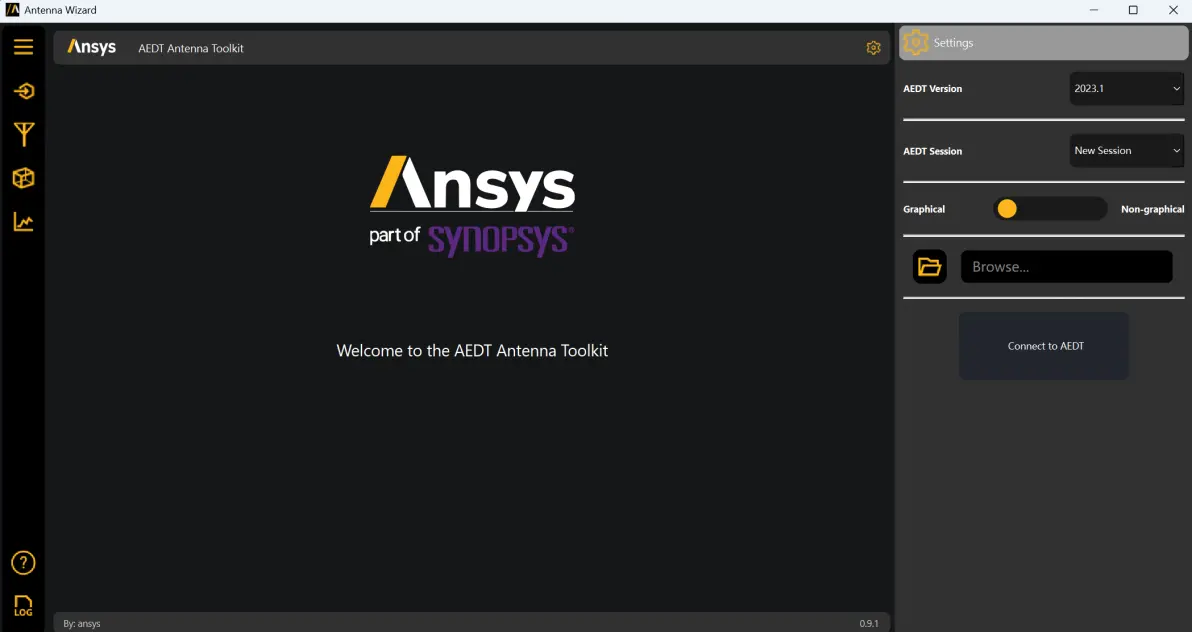Click the AEDT Antenna Toolkit title text

point(191,48)
